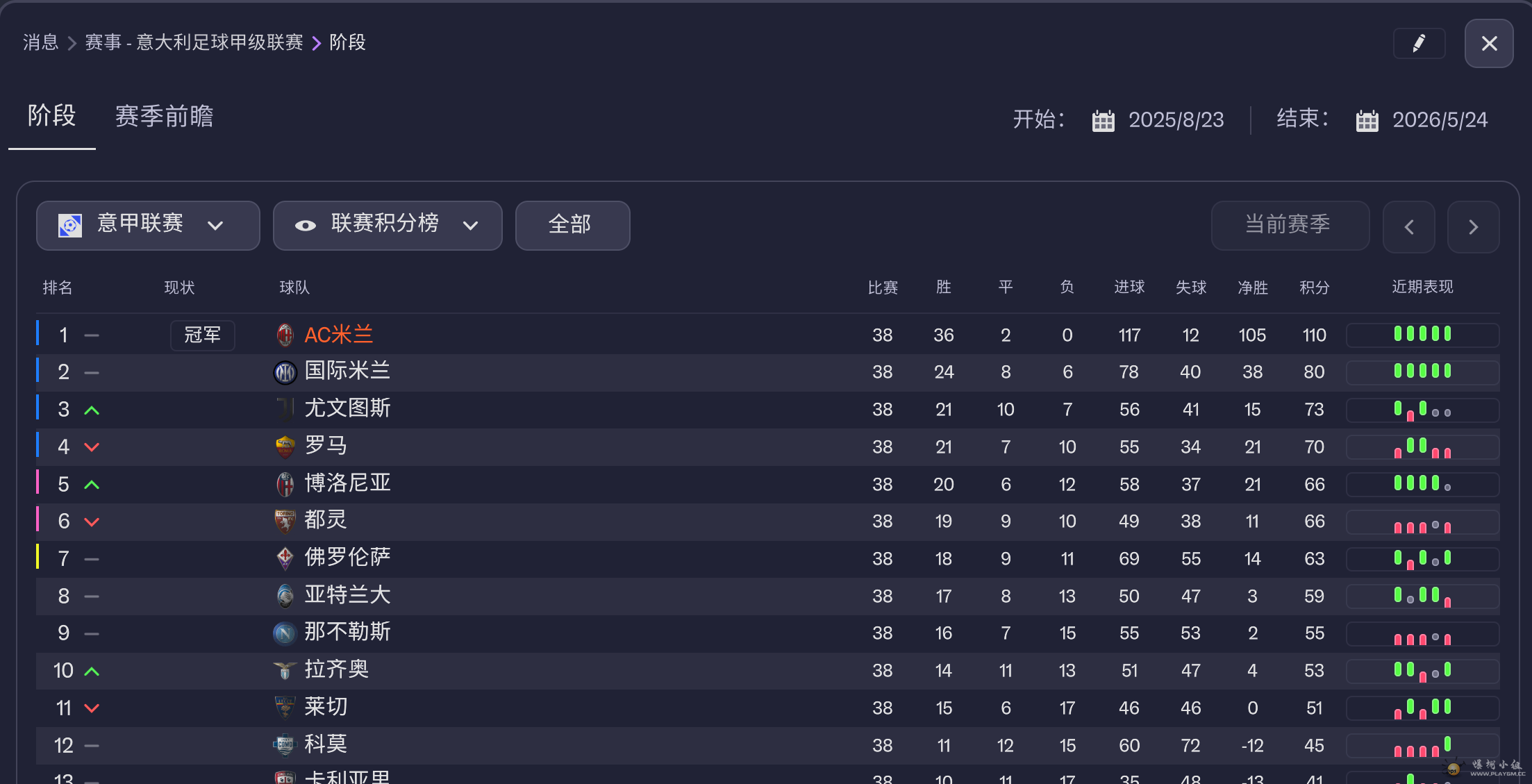Go to the next season arrow
The height and width of the screenshot is (784, 1532).
1473,227
